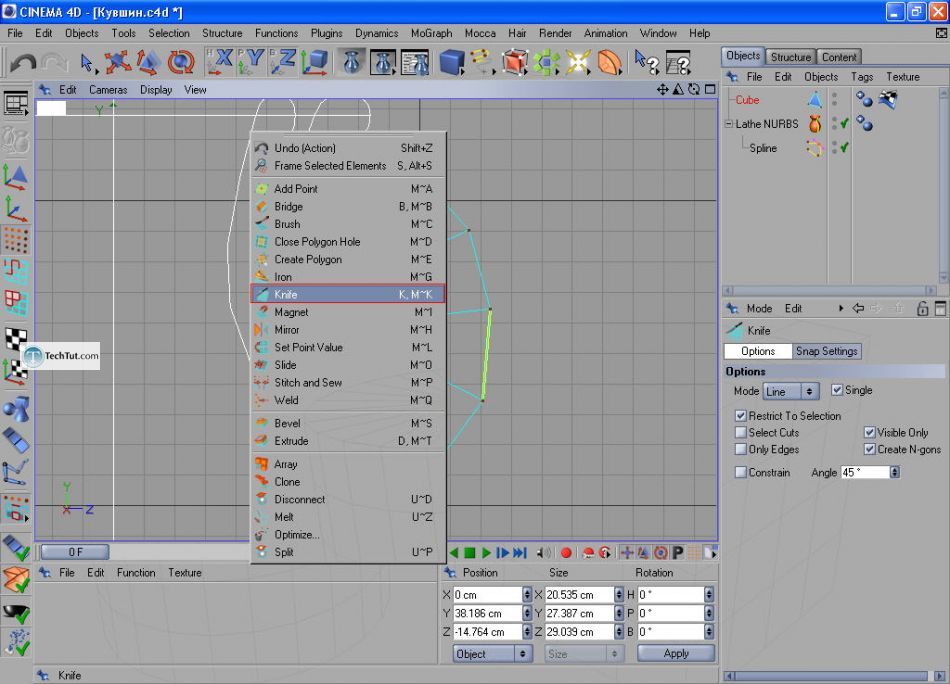
Task: Select the Use Polygons mode sidebar icon
Action: point(16,304)
